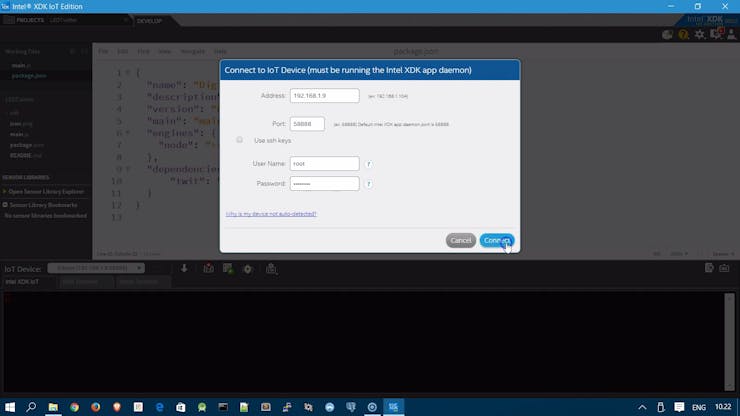Click the console vertical scrollbar

(x=730, y=342)
